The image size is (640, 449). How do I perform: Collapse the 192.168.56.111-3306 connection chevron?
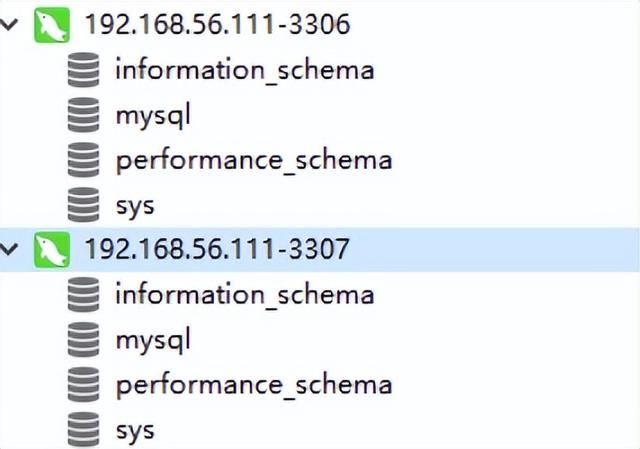9,25
